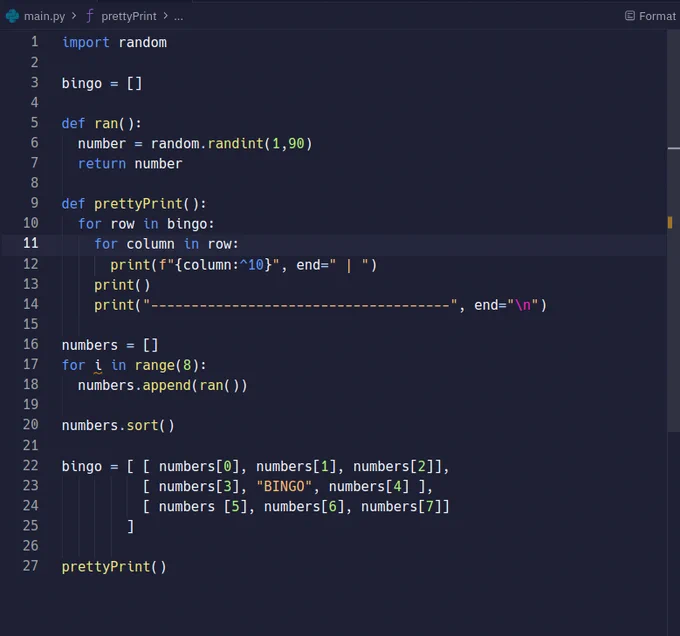This screenshot has height=636, width=680.
Task: Click 'bingo = []' on line 3
Action: pos(101,83)
